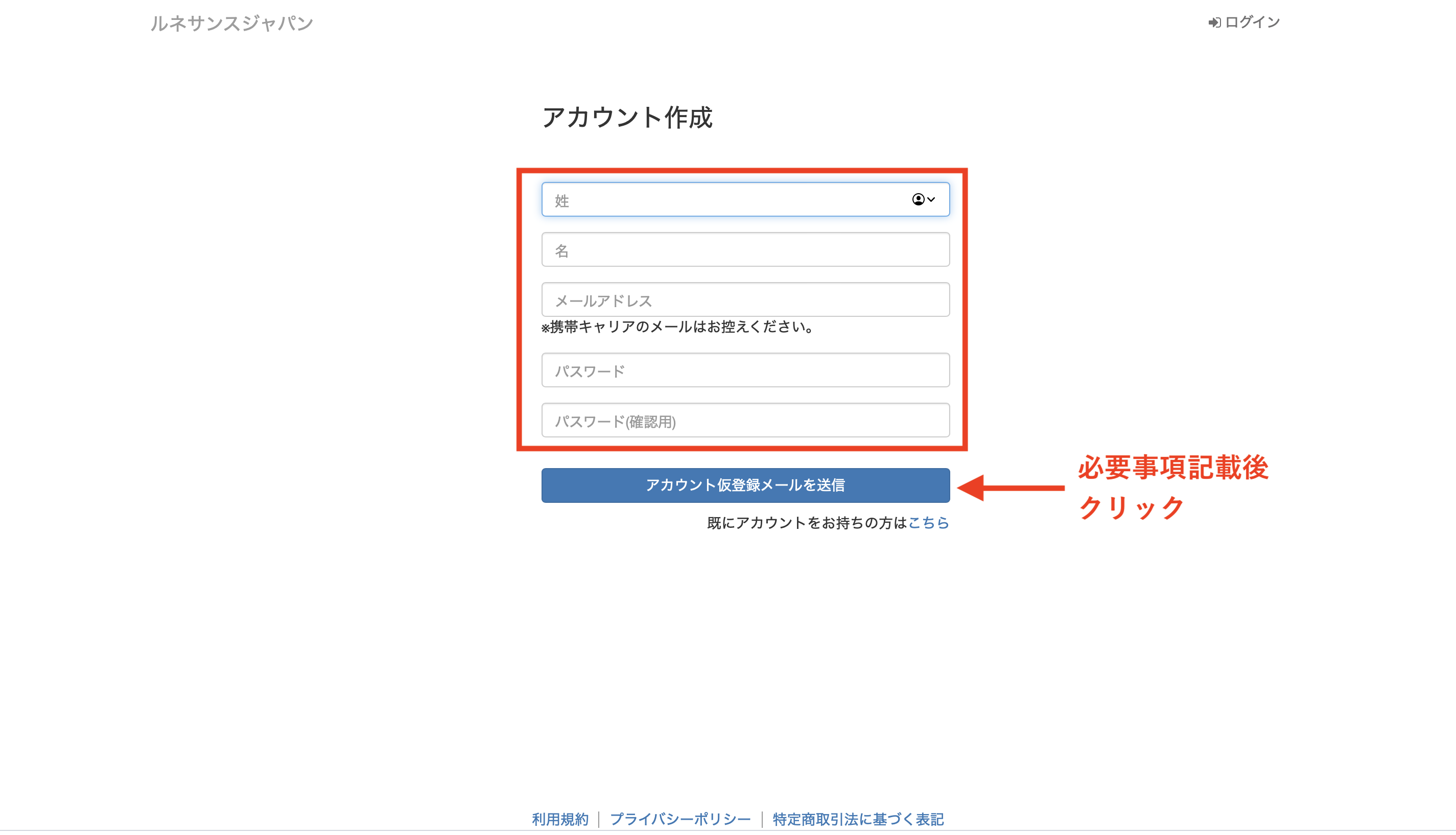Open the 利用規約 footer link
This screenshot has height=835, width=1456.
[560, 819]
